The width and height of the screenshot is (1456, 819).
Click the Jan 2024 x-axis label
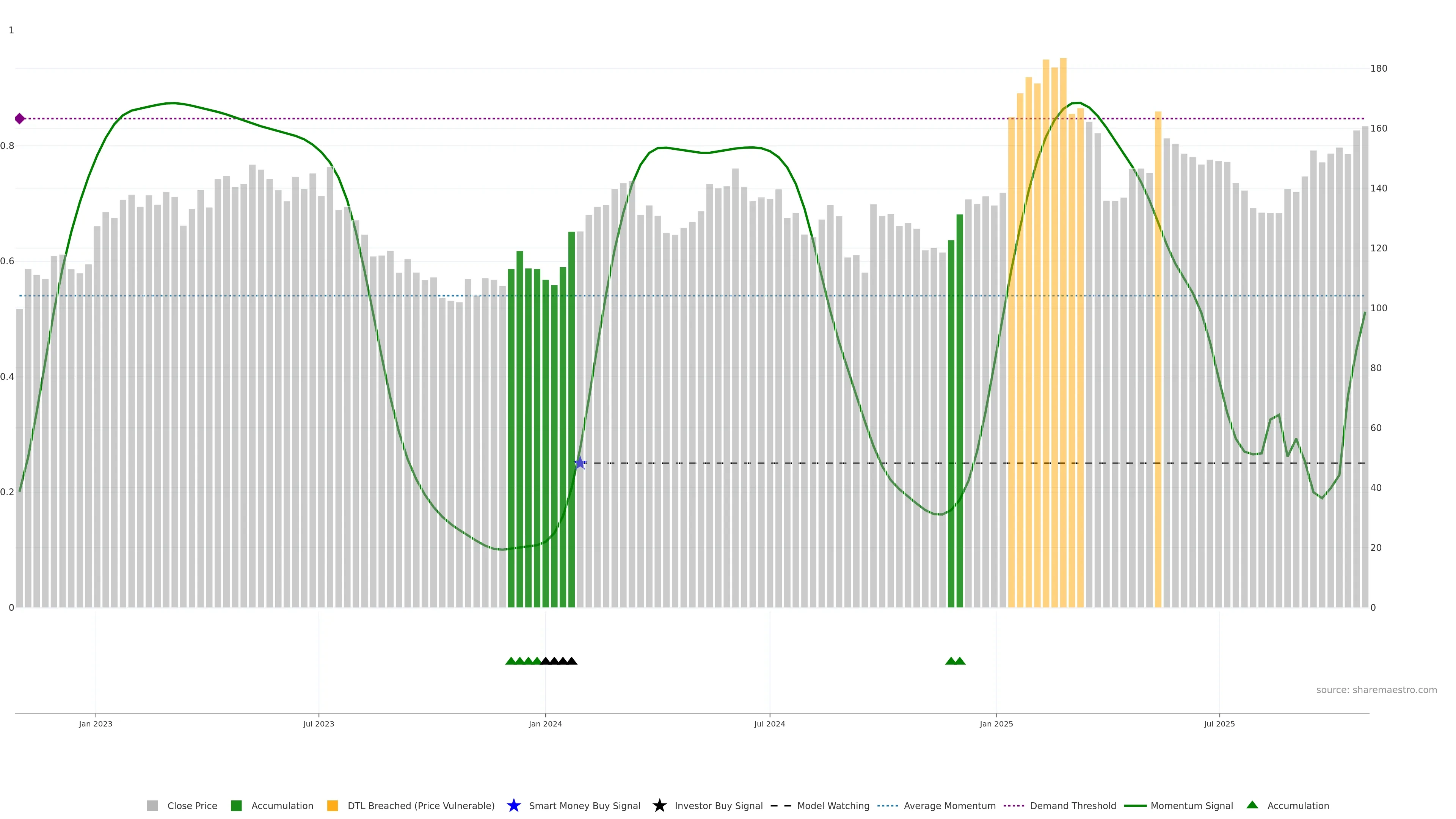[x=545, y=724]
